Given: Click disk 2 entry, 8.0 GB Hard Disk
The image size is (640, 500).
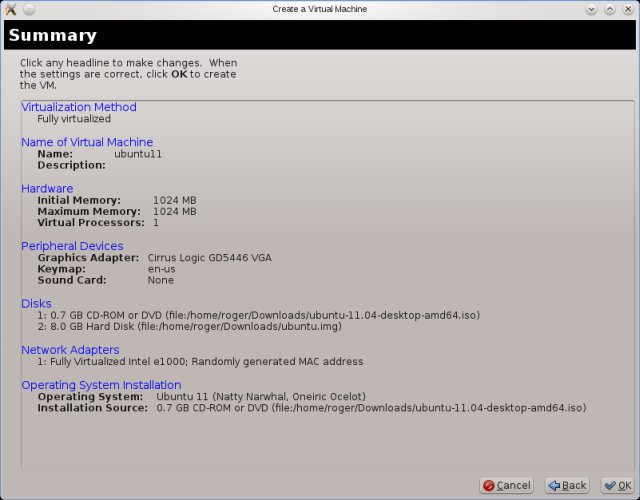Looking at the screenshot, I should click(189, 327).
